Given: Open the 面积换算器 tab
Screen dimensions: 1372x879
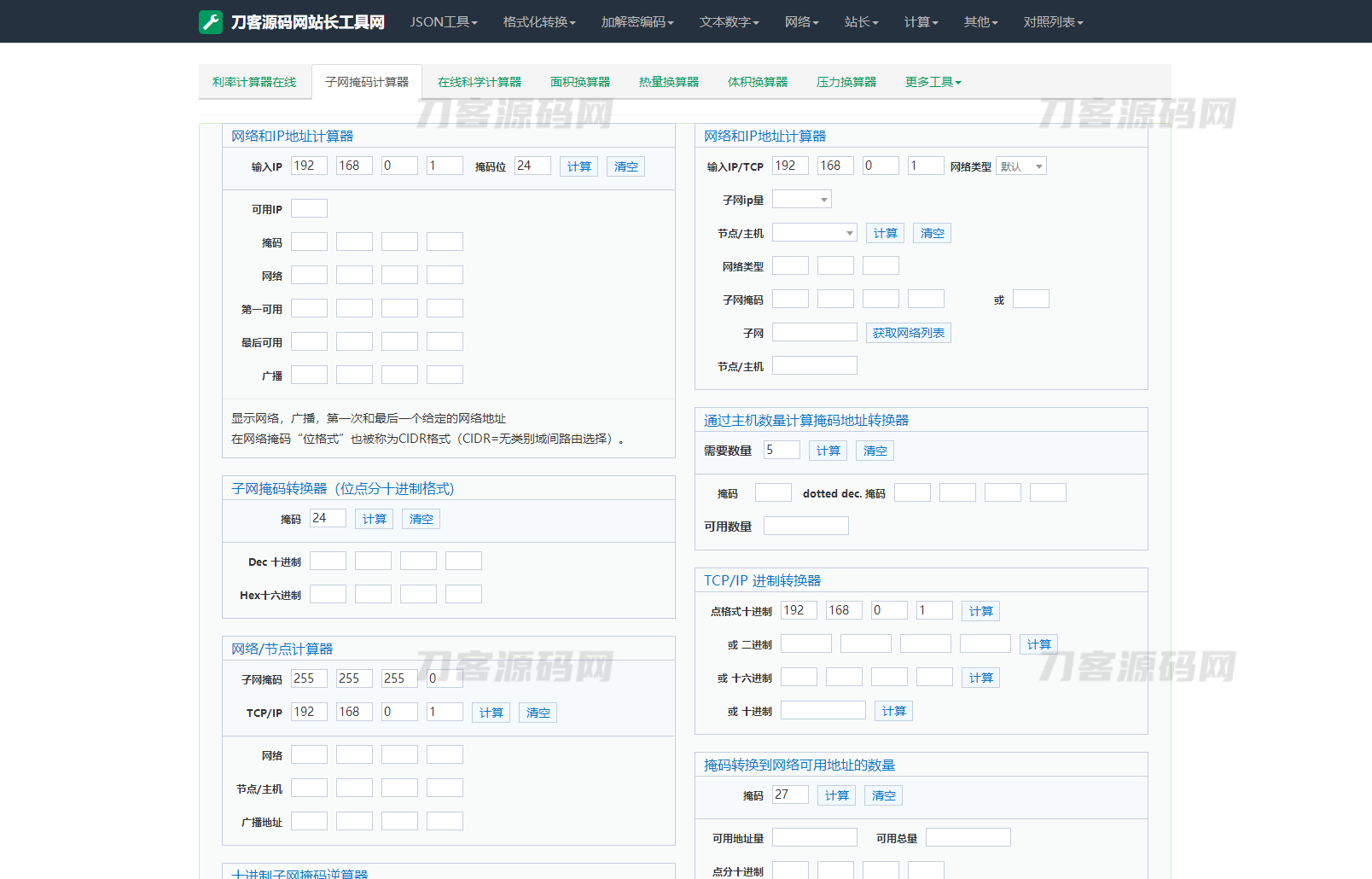Looking at the screenshot, I should pos(580,82).
